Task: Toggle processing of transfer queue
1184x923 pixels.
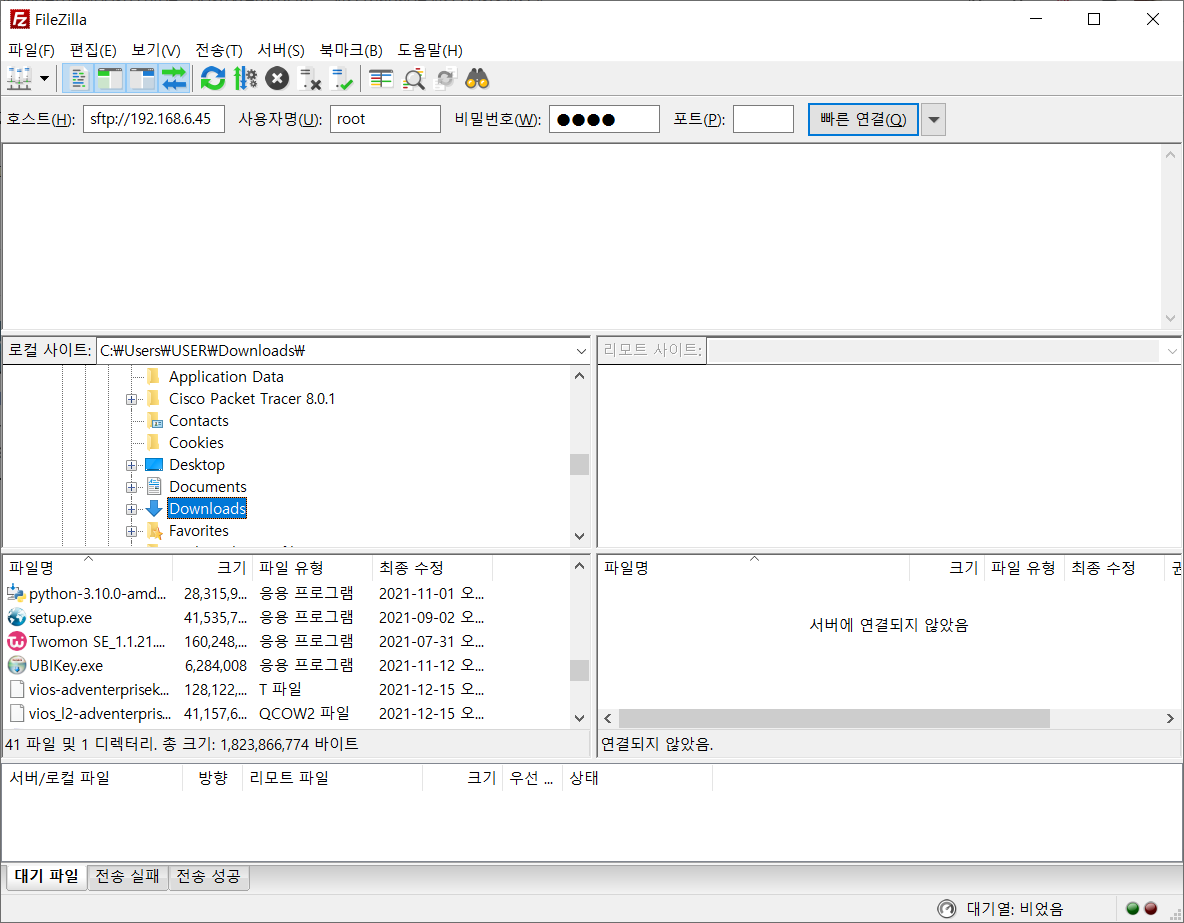Action: (245, 79)
